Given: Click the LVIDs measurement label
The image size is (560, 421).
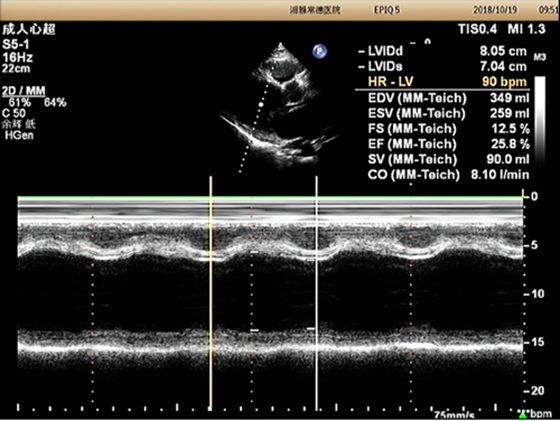Looking at the screenshot, I should (x=385, y=66).
